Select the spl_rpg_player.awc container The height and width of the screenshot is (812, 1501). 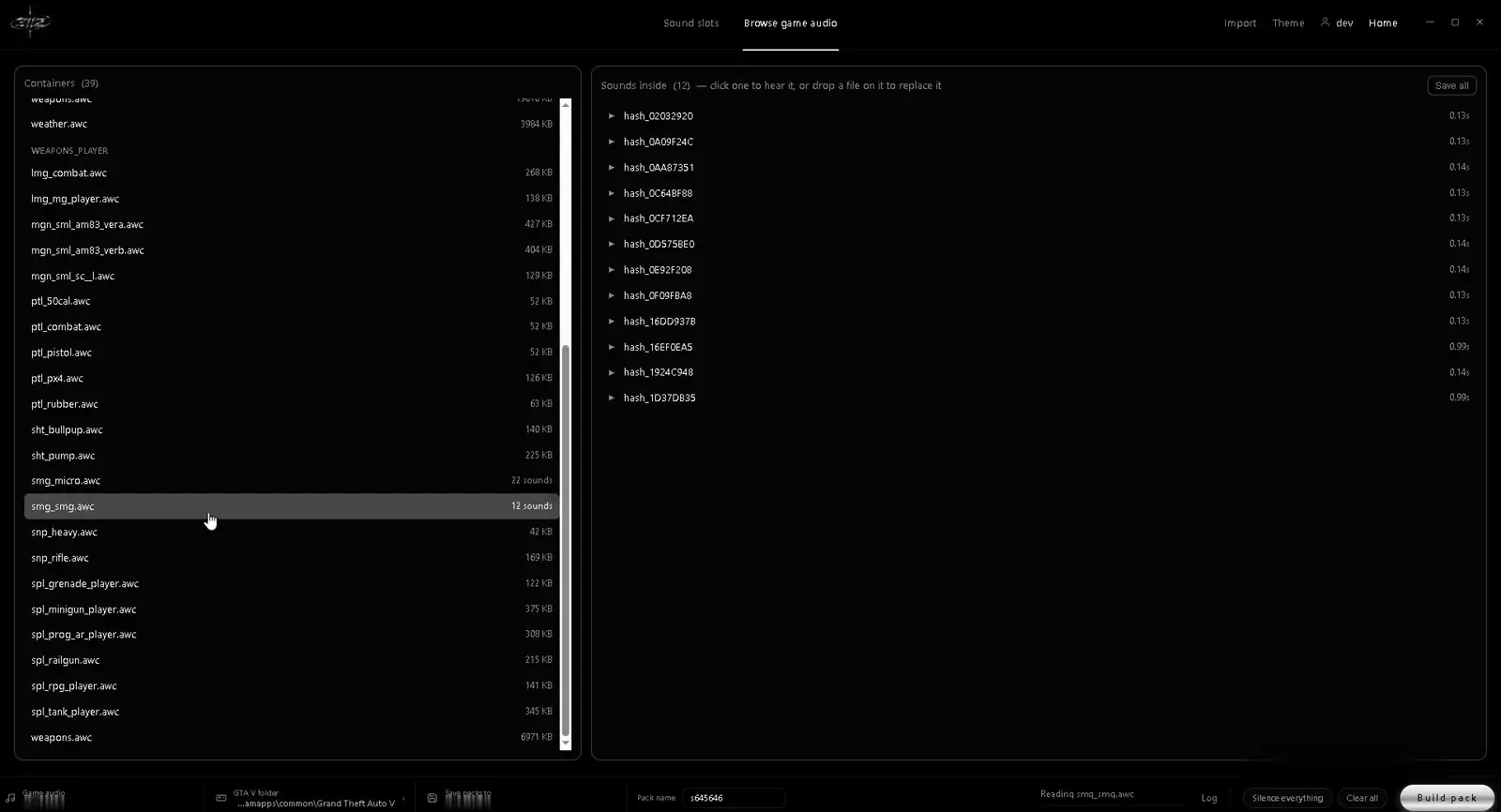pyautogui.click(x=292, y=686)
